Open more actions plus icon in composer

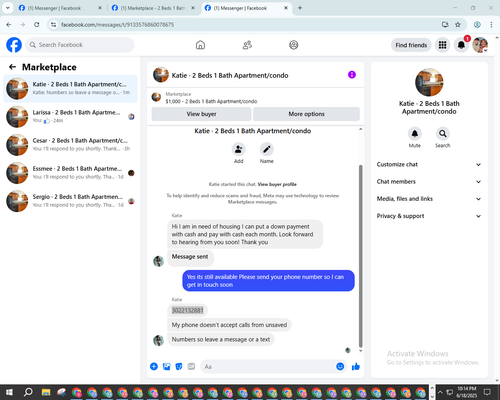tap(154, 367)
